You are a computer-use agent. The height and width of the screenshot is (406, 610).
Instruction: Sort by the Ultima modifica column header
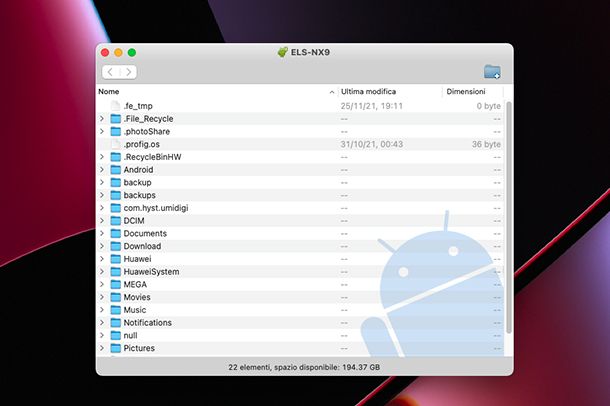point(368,91)
